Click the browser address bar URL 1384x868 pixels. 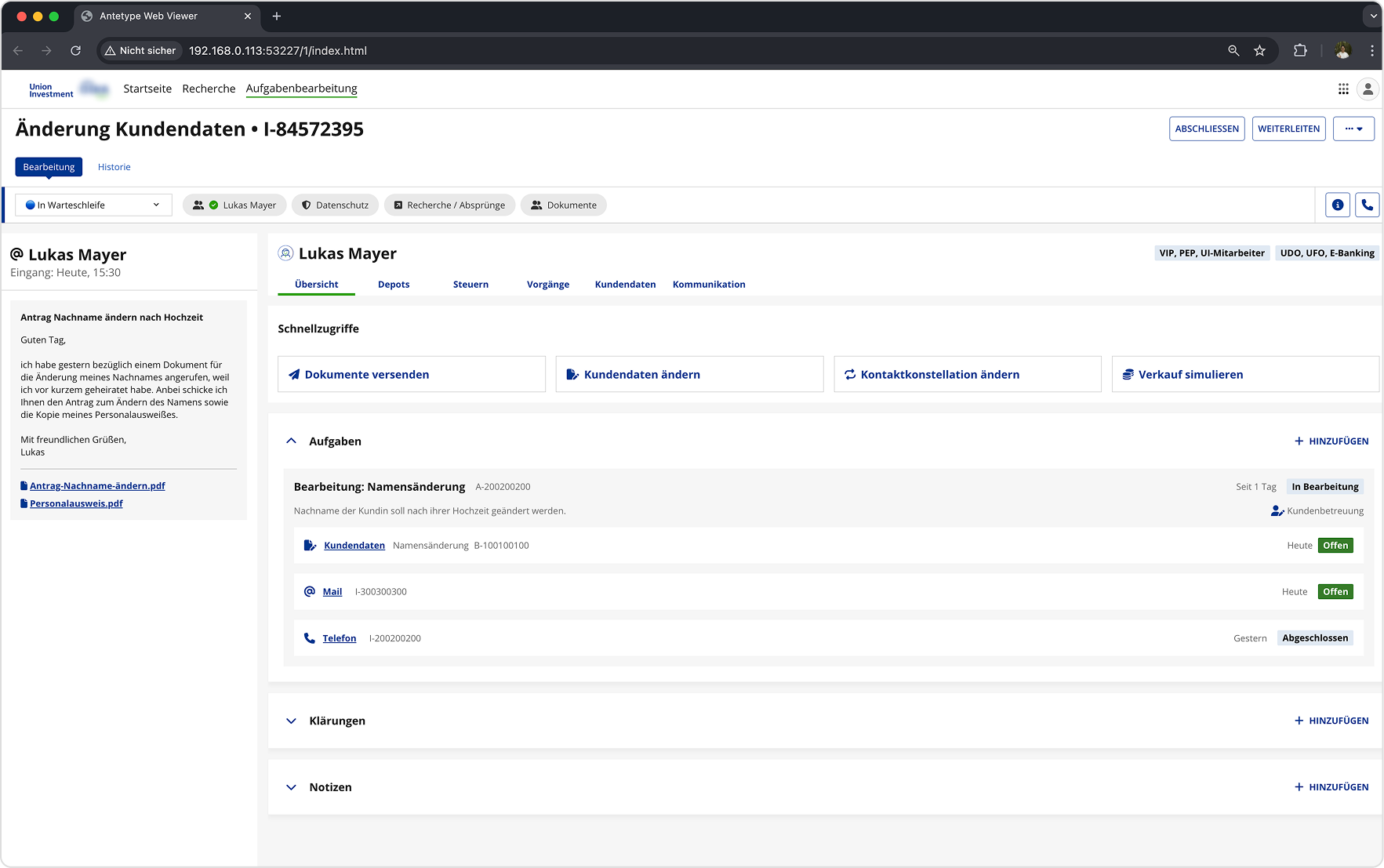[278, 51]
